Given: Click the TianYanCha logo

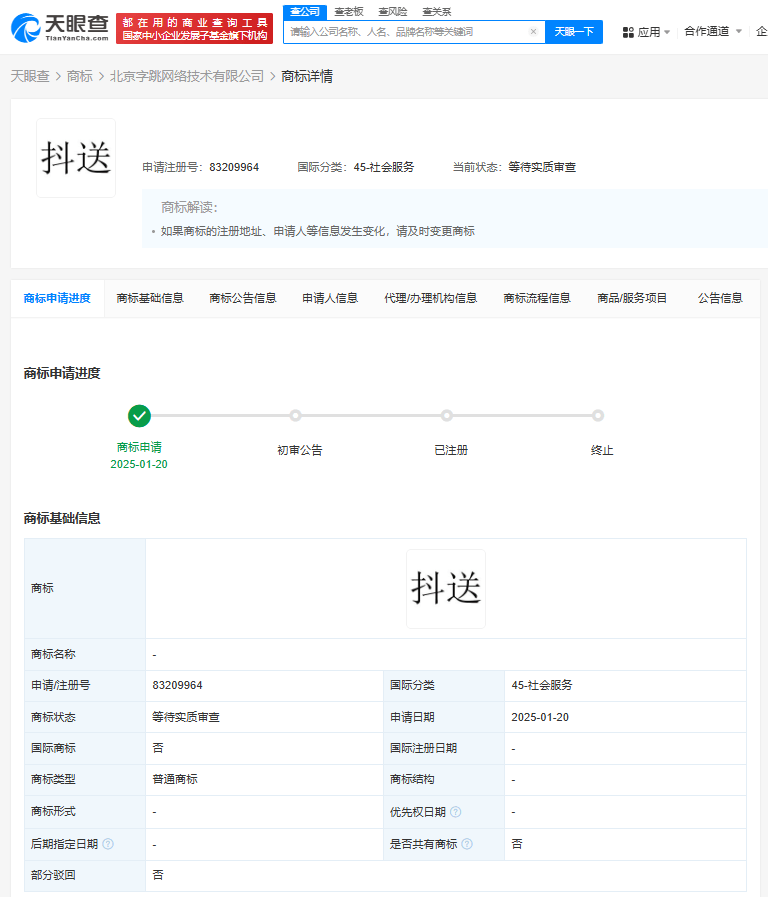Looking at the screenshot, I should (60, 27).
